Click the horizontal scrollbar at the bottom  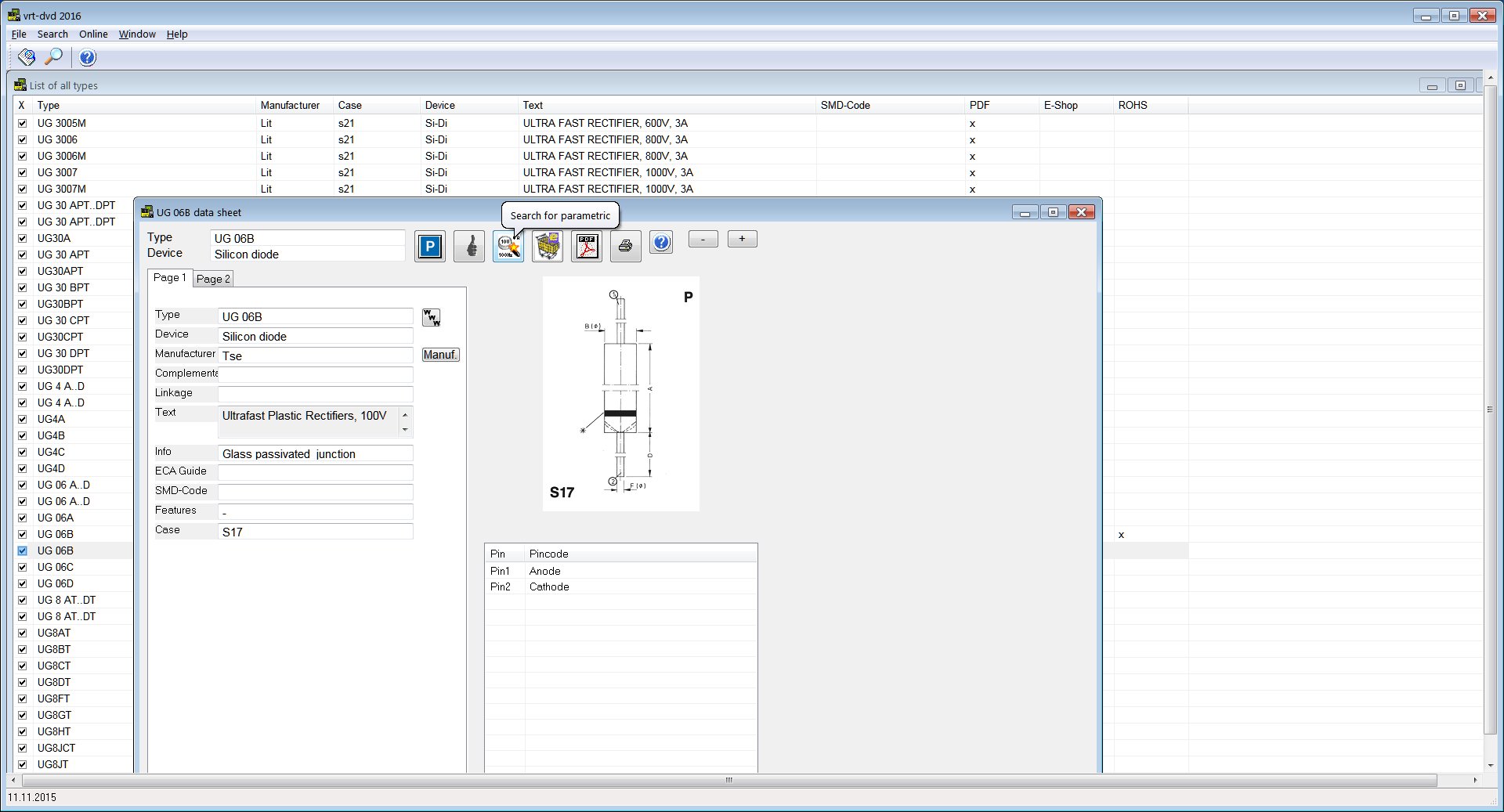(728, 780)
